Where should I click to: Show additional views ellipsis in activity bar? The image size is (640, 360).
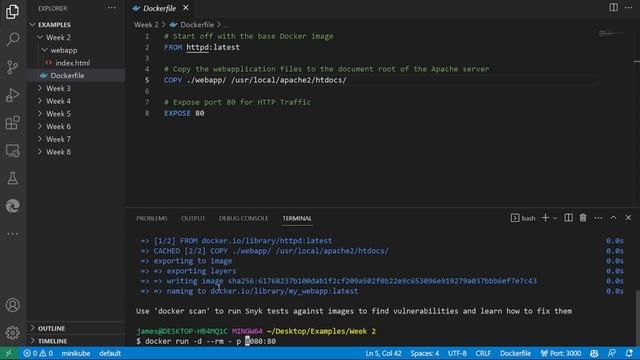pos(13,234)
